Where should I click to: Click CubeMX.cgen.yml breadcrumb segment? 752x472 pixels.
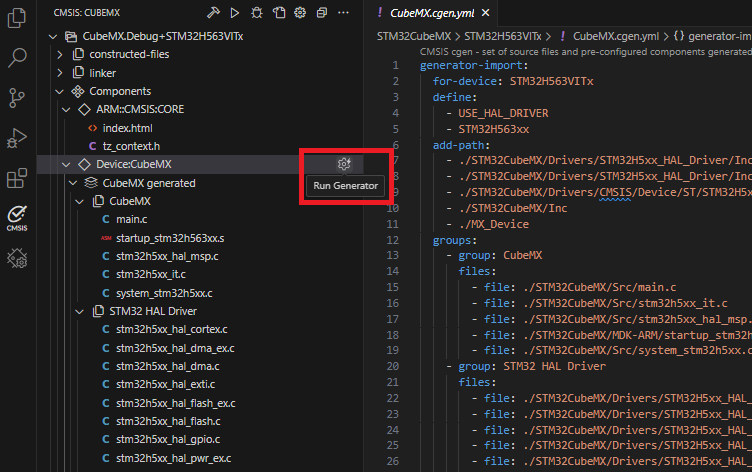(616, 36)
